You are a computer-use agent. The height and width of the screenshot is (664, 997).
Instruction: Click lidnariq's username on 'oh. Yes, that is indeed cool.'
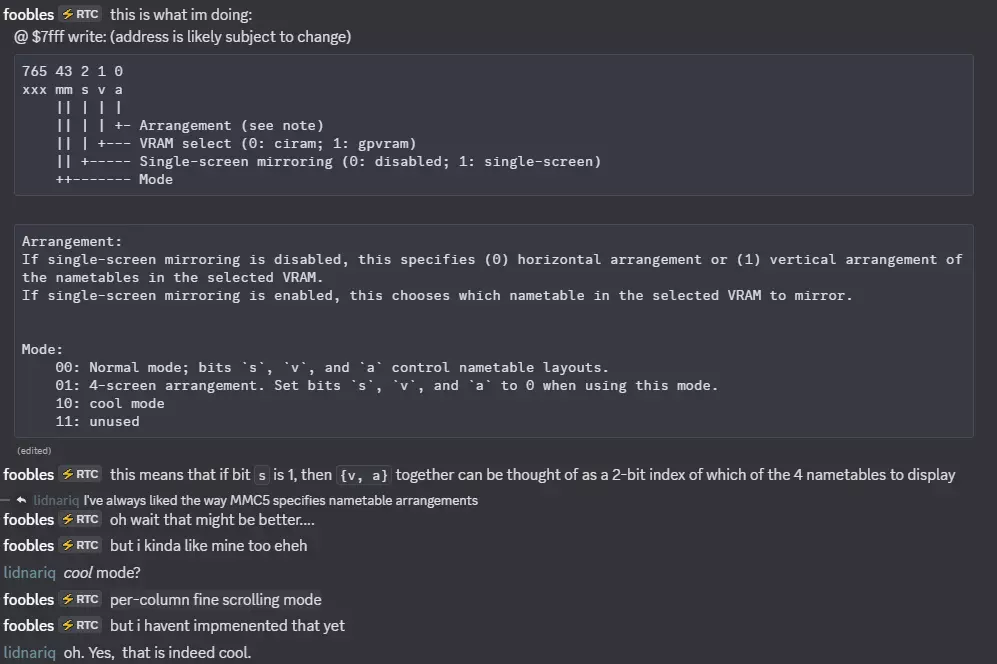click(x=29, y=653)
